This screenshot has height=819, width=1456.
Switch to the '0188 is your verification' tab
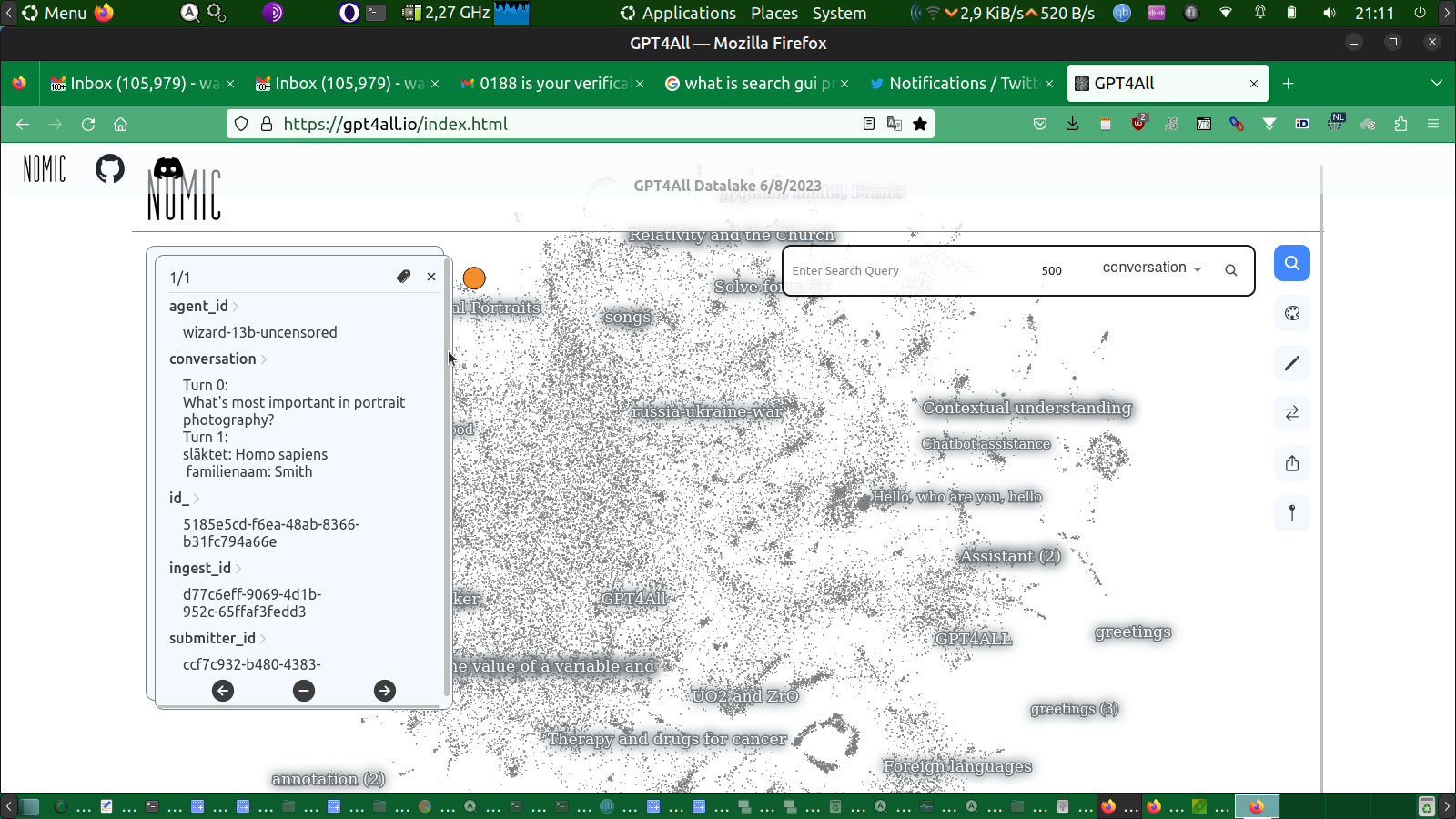point(553,84)
